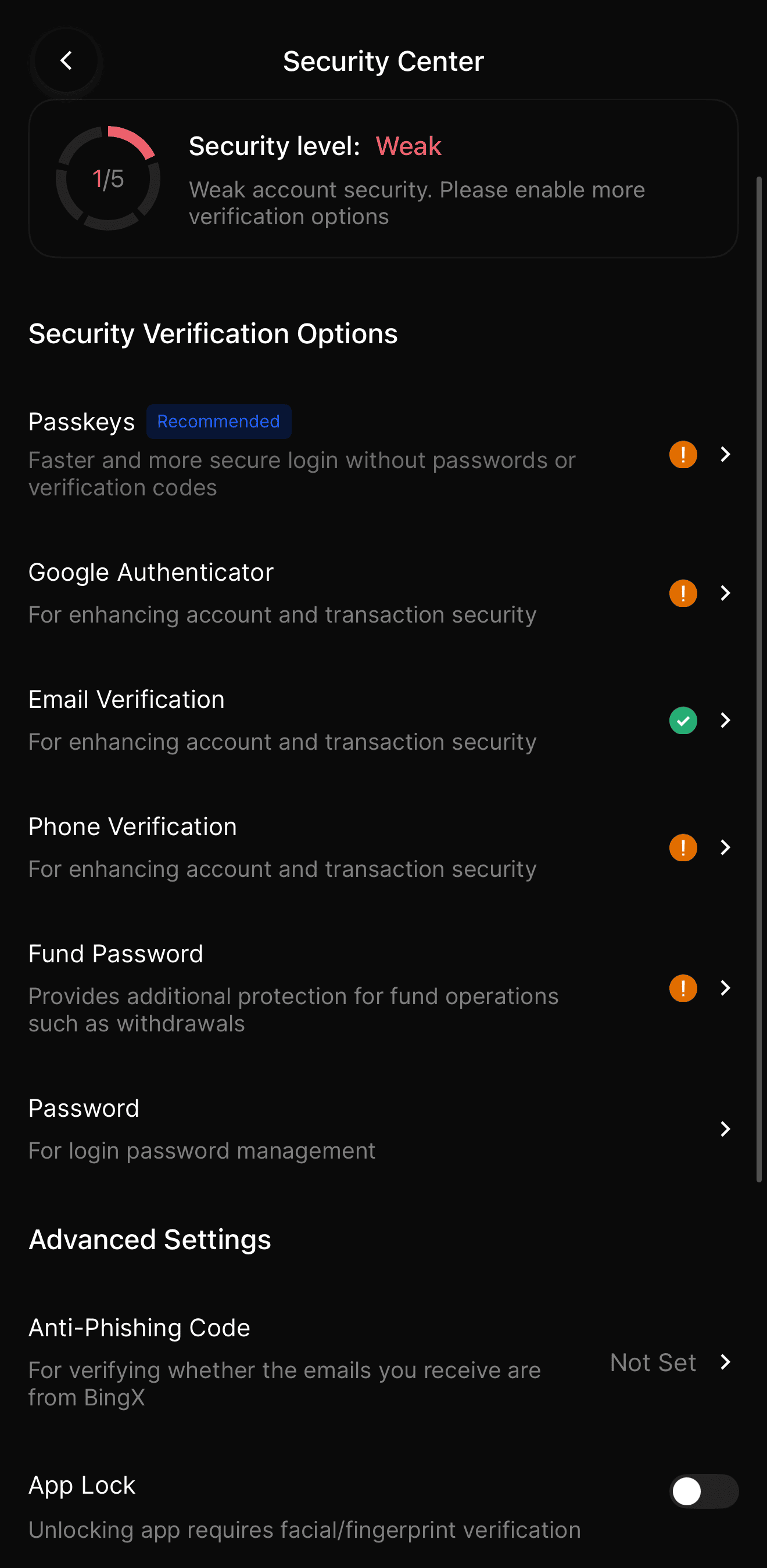Viewport: 767px width, 1568px height.
Task: Click the red Weak security level label
Action: (x=408, y=146)
